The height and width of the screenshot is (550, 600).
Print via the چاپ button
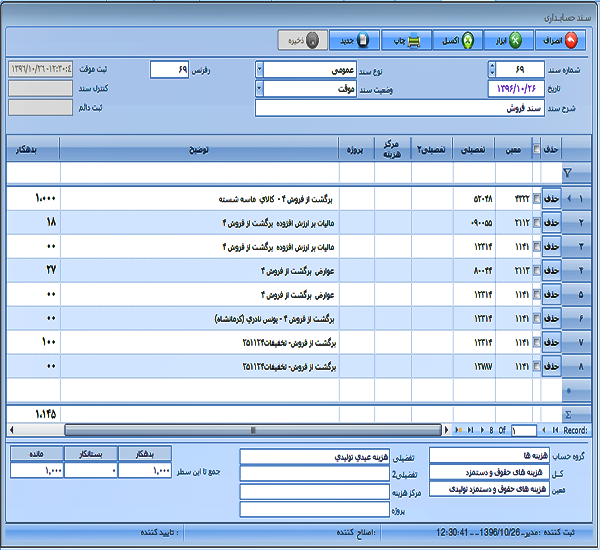(x=406, y=40)
